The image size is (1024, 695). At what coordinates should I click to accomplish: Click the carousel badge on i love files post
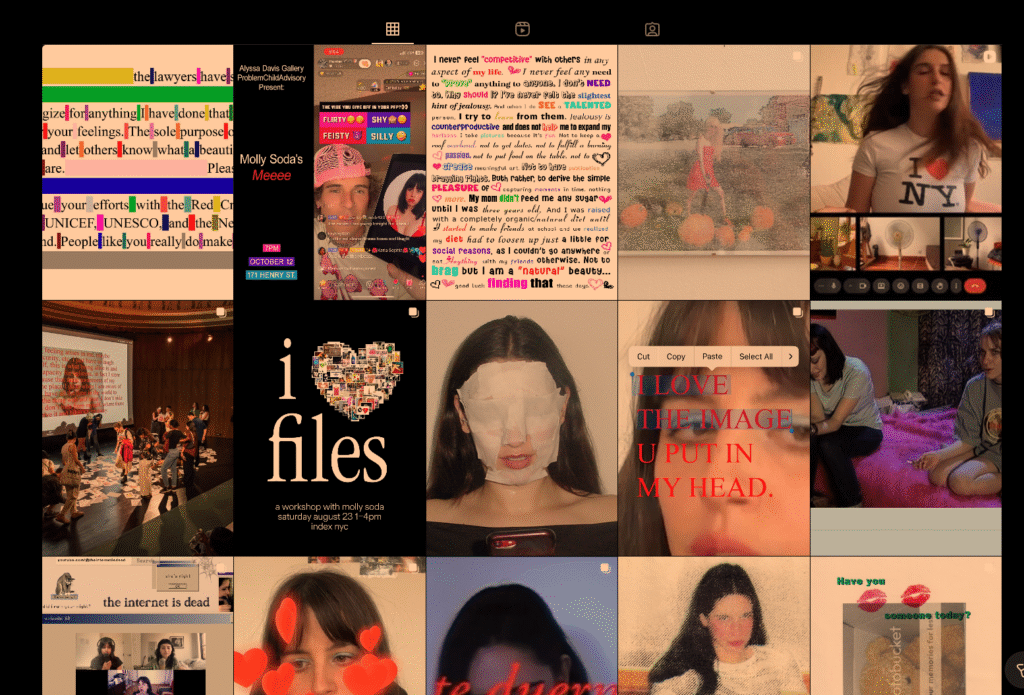pyautogui.click(x=411, y=313)
